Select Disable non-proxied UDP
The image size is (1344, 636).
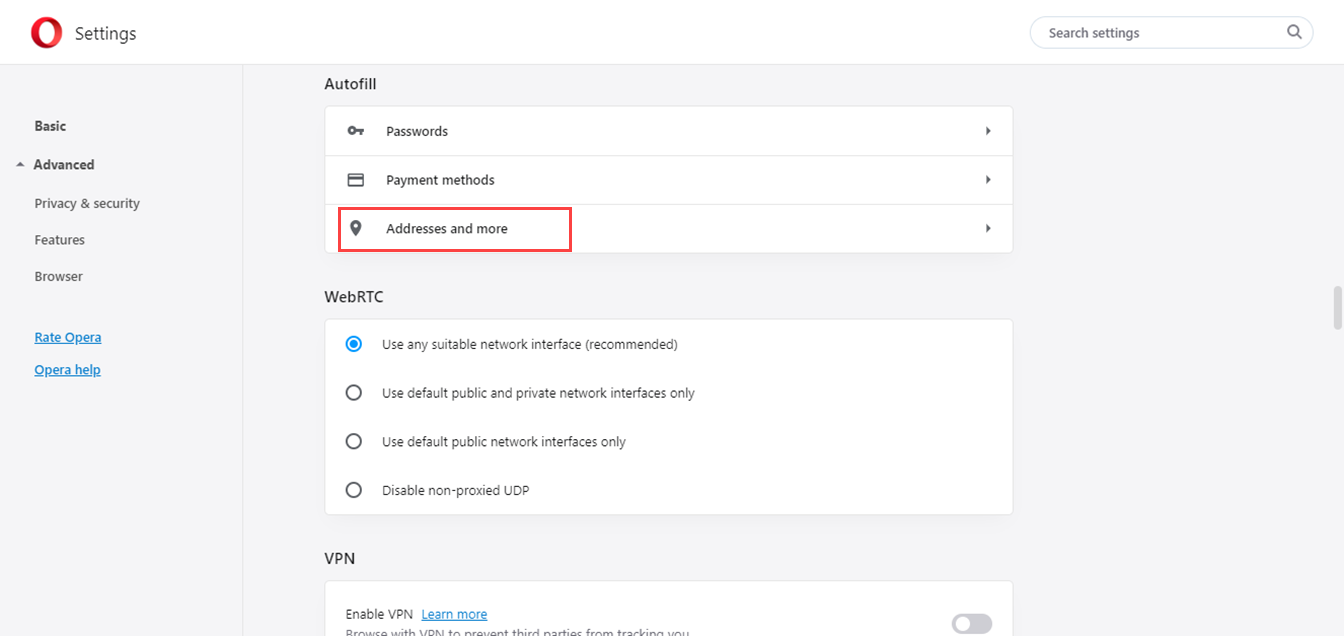[x=353, y=490]
